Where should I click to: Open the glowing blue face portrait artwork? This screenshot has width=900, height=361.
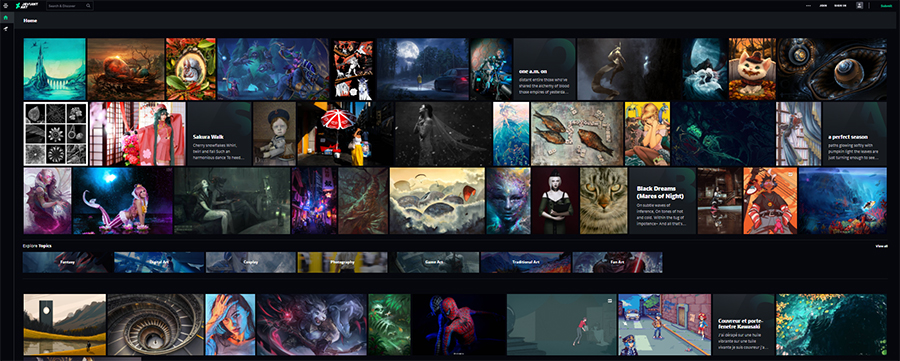[x=508, y=201]
